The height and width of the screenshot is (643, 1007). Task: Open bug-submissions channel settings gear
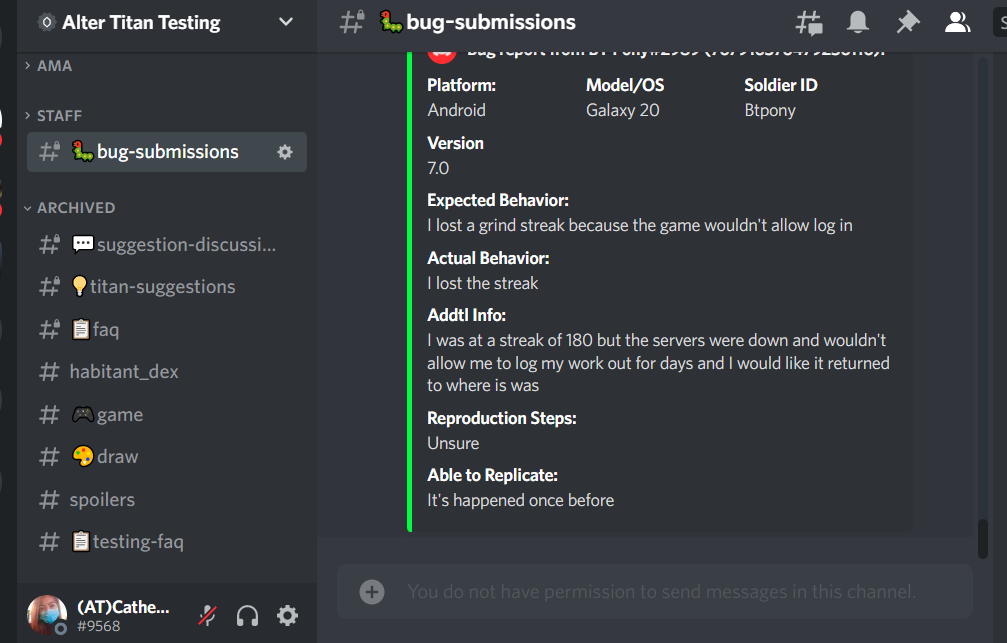285,152
